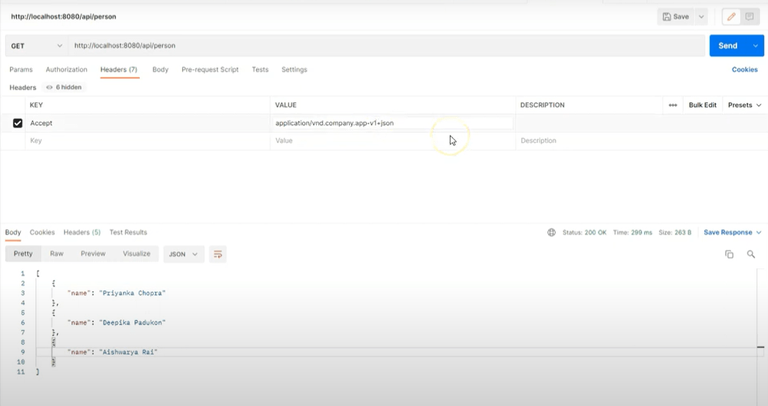Screen dimensions: 768x406
Task: Click the "Deepika Padukon" value
Action: coord(132,322)
